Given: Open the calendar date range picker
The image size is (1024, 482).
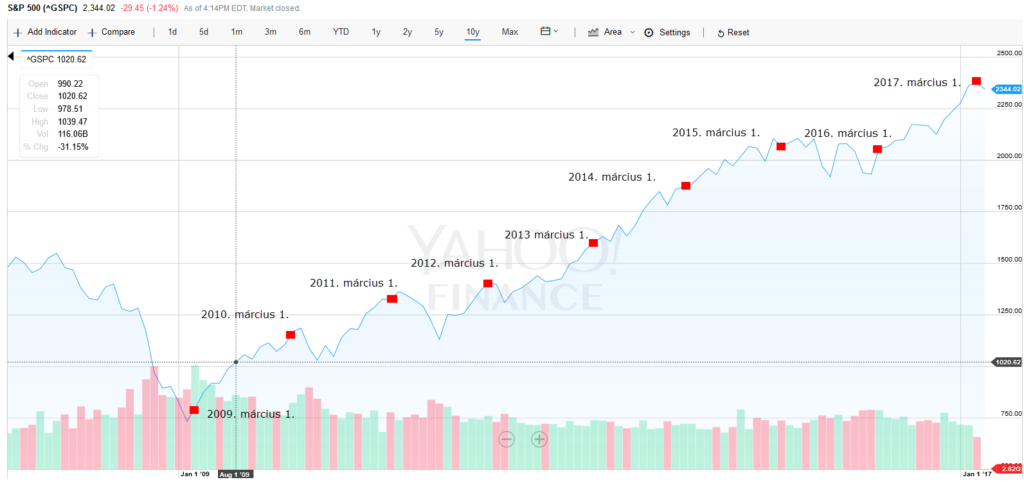Looking at the screenshot, I should [x=545, y=31].
